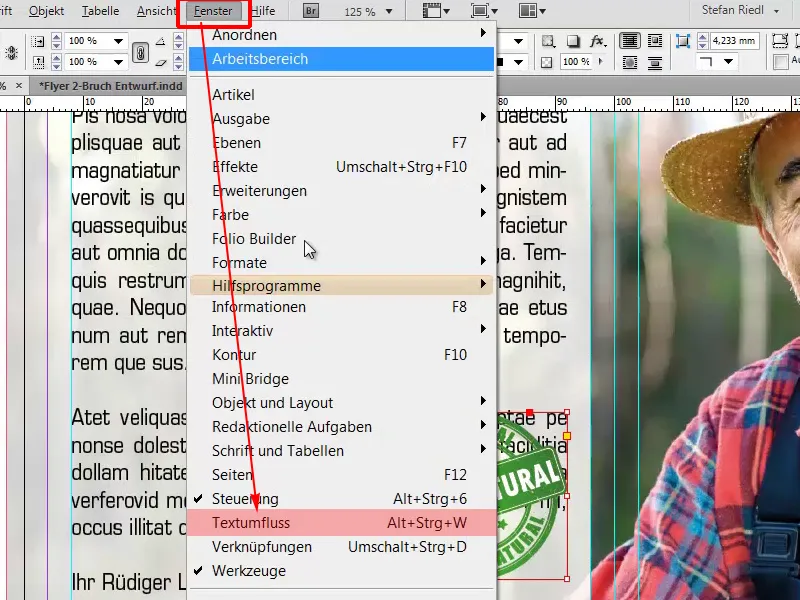
Task: Click the corner options frame icon
Action: (x=683, y=41)
